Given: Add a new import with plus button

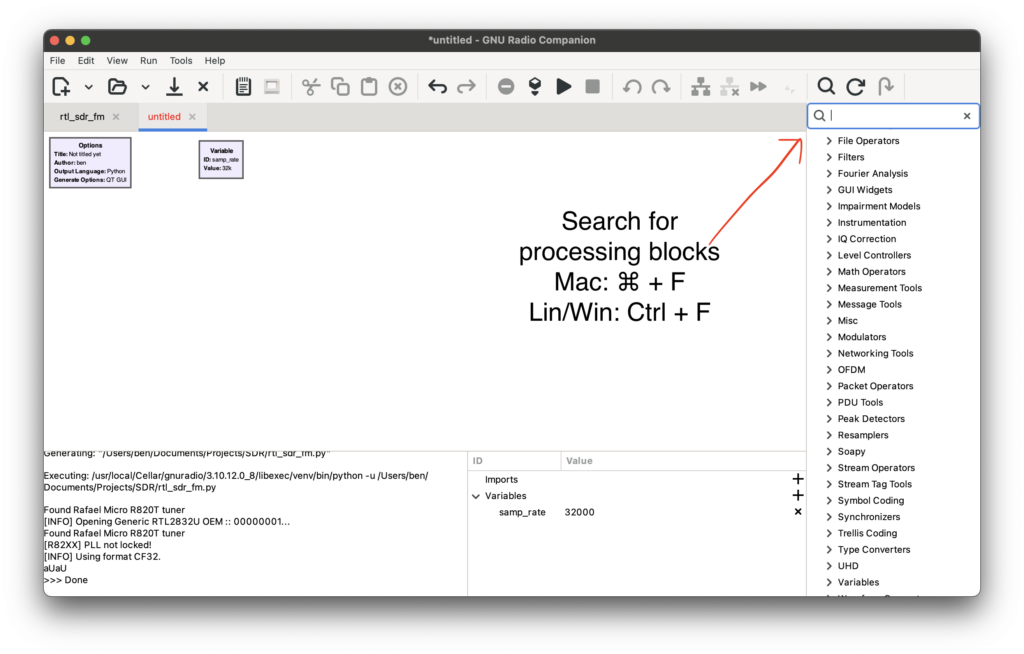Looking at the screenshot, I should click(797, 480).
